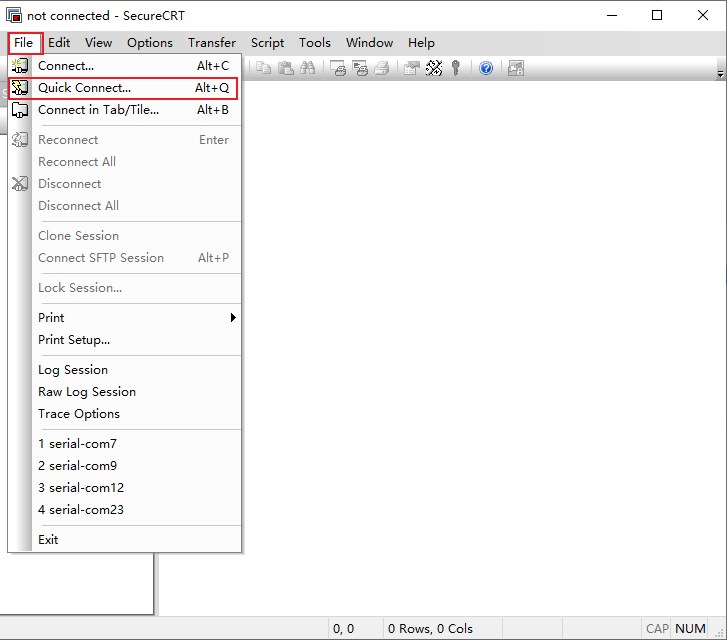This screenshot has width=727, height=640.
Task: Open recent session serial-com12
Action: [81, 488]
